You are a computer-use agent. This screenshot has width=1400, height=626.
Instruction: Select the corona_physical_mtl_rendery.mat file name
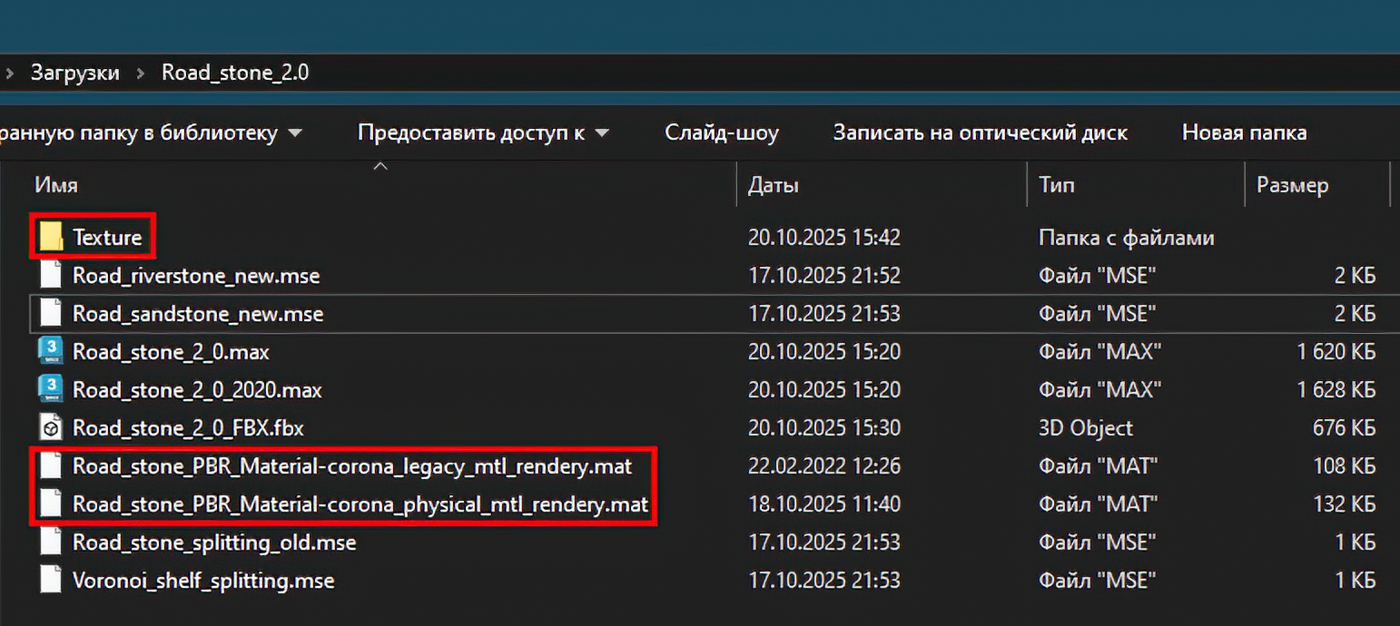click(x=360, y=505)
